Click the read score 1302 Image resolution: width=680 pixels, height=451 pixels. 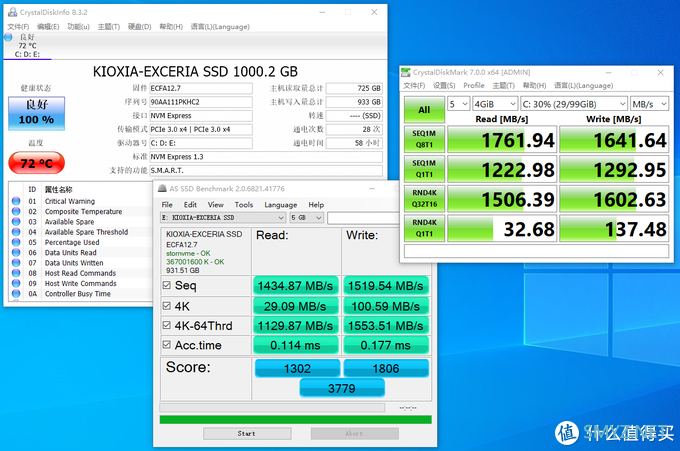[x=297, y=368]
